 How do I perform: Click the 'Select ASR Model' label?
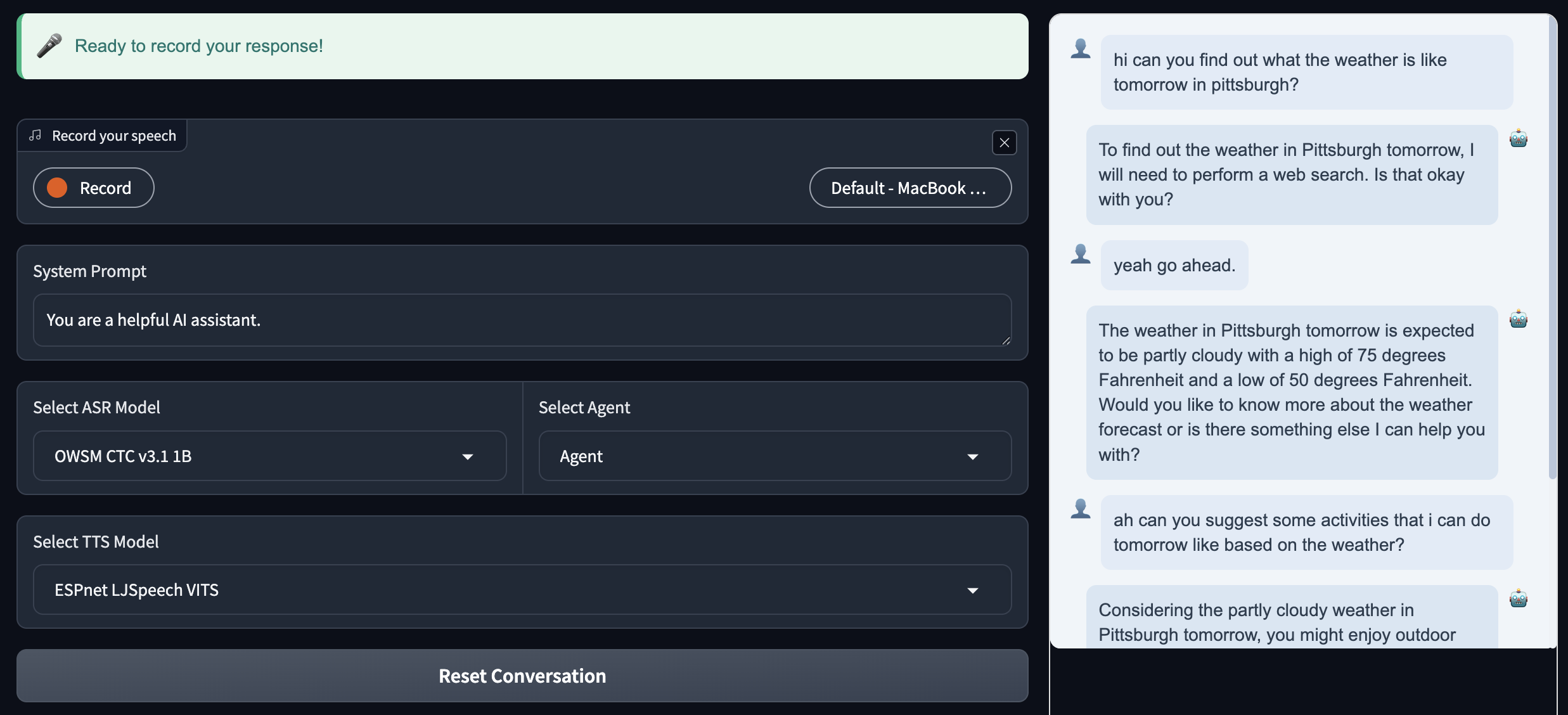coord(96,407)
